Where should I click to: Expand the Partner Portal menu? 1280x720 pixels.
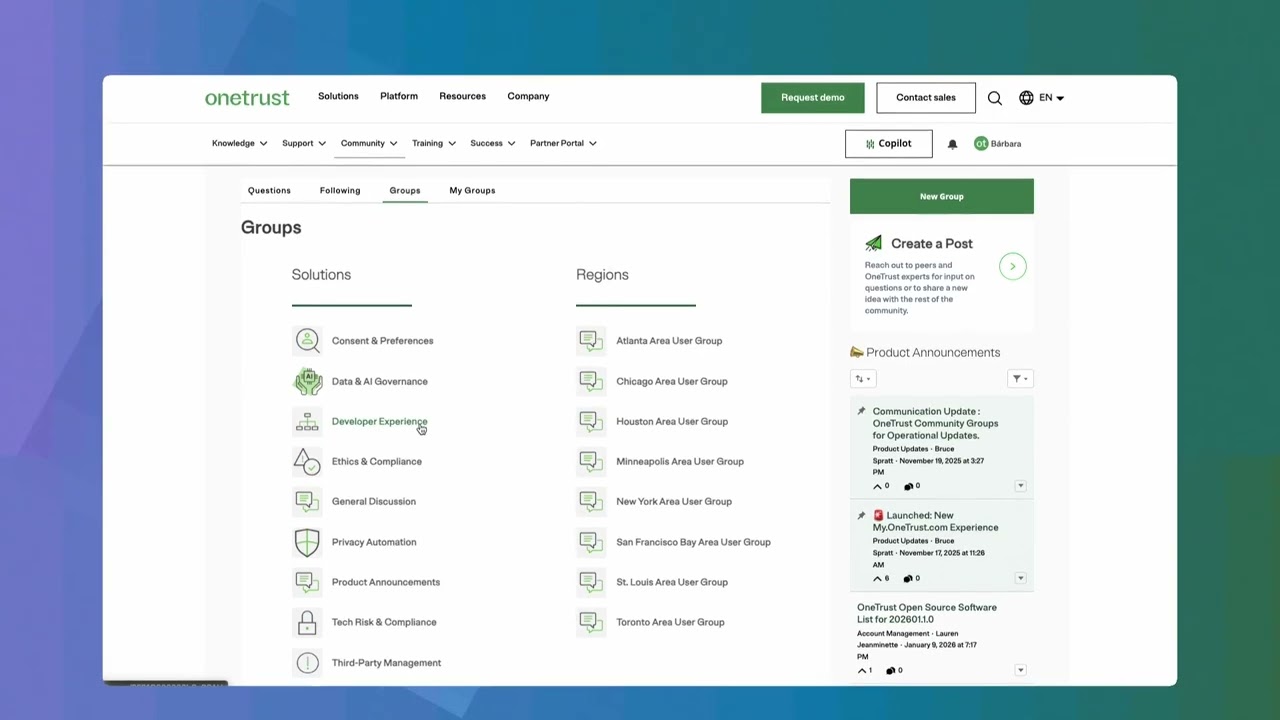(x=563, y=143)
